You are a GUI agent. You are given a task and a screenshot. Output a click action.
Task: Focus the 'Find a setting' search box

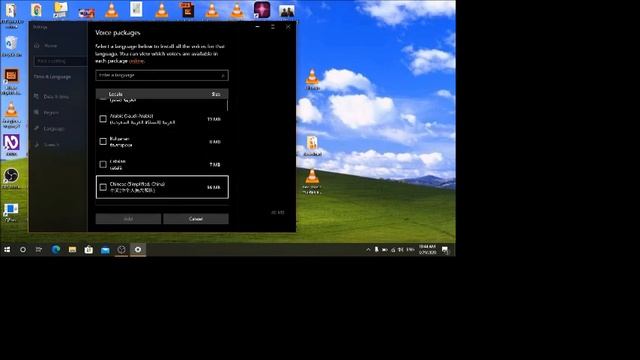pos(60,61)
